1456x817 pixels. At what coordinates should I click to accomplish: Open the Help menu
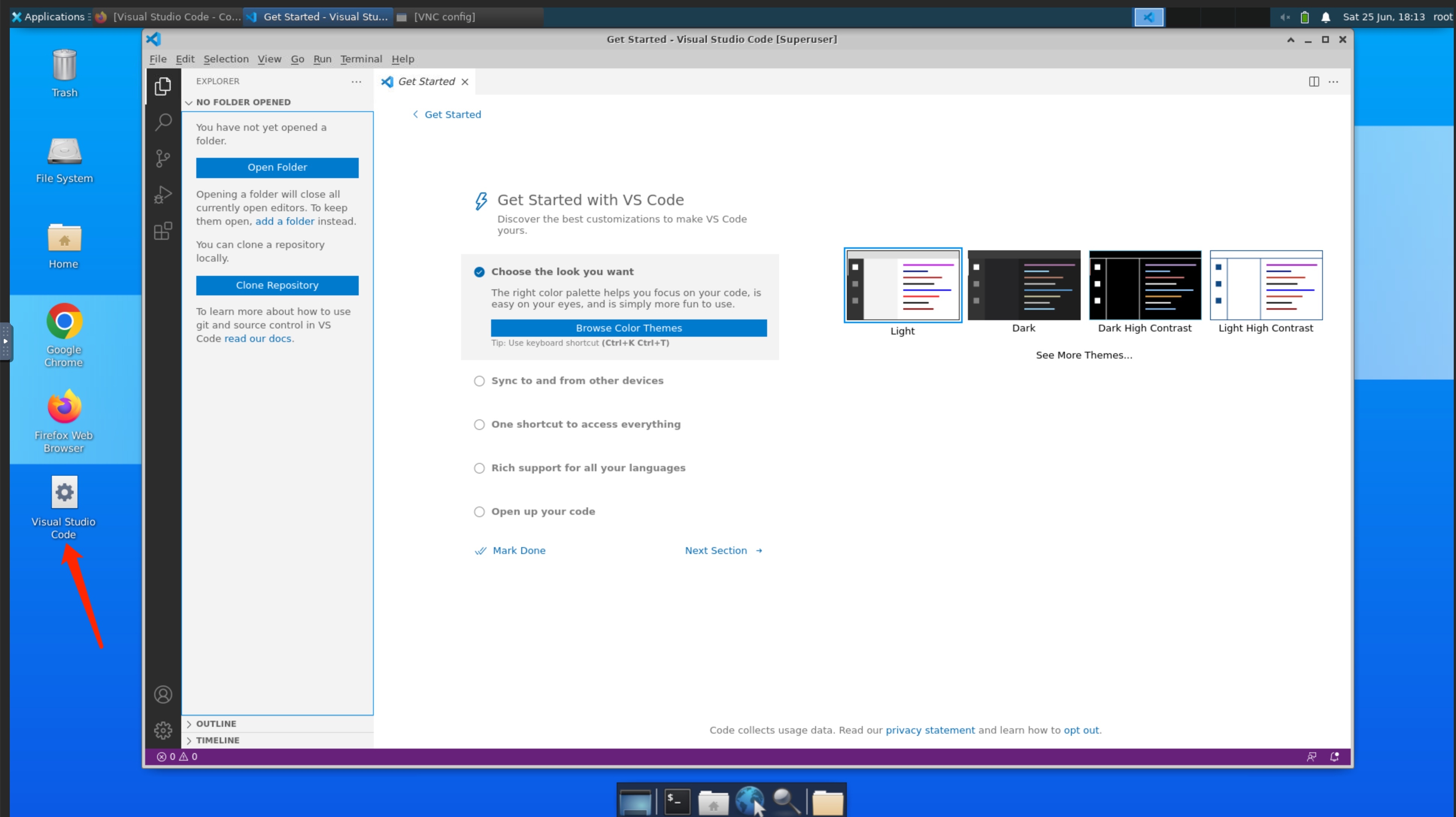(402, 59)
